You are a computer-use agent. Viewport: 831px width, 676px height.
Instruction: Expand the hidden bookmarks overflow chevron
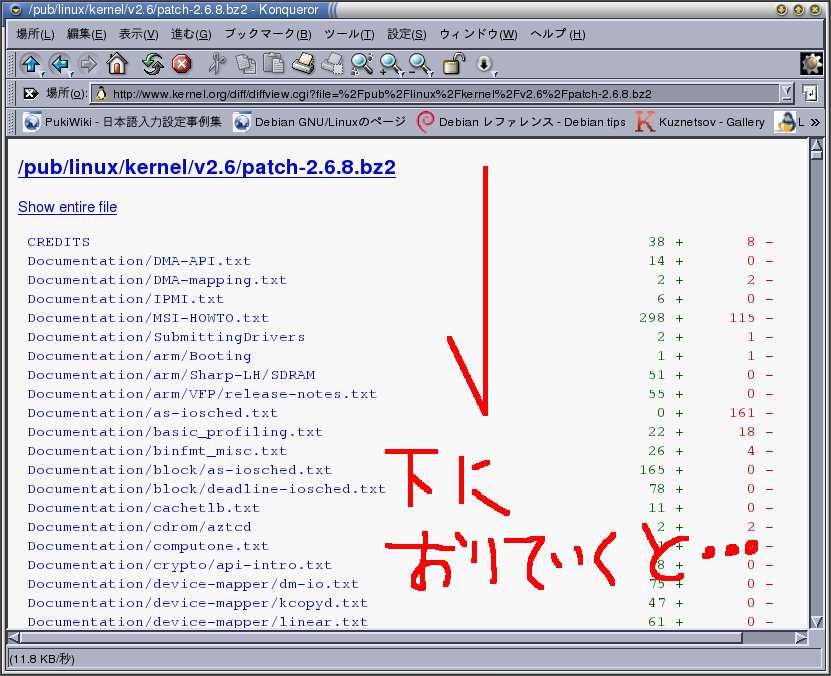(814, 122)
